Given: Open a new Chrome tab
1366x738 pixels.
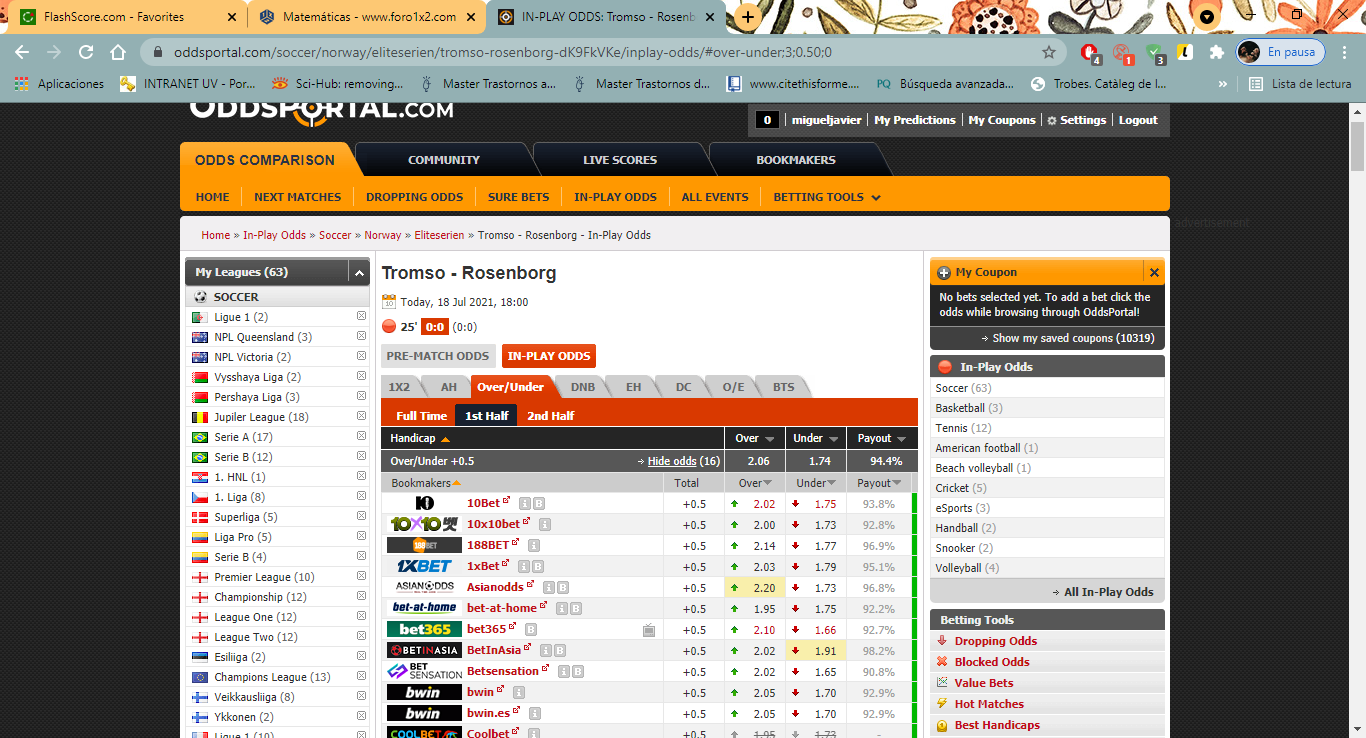Looking at the screenshot, I should tap(748, 17).
